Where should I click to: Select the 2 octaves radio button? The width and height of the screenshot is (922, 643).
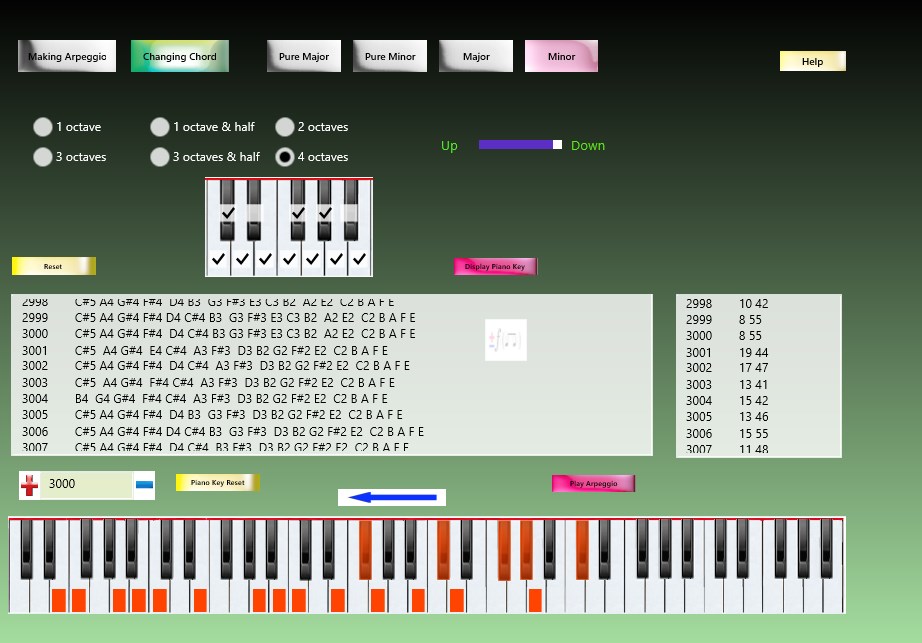coord(285,127)
